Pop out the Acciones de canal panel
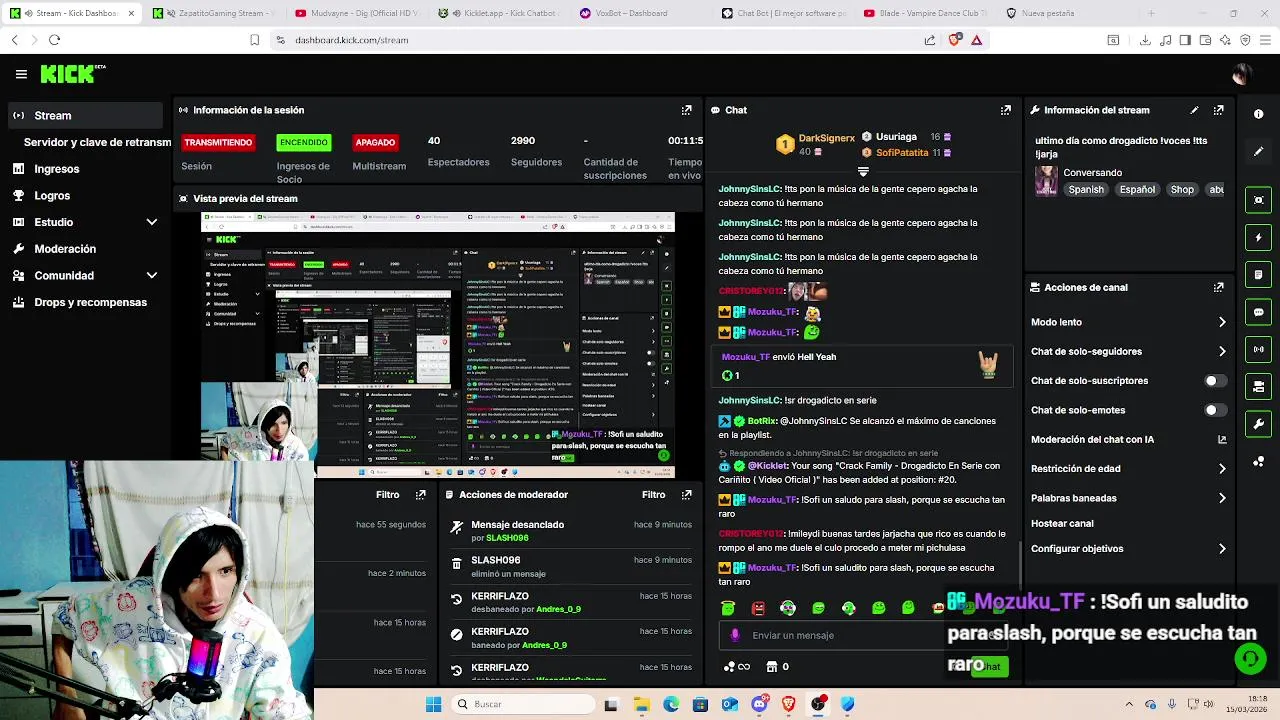1280x720 pixels. (x=1218, y=287)
